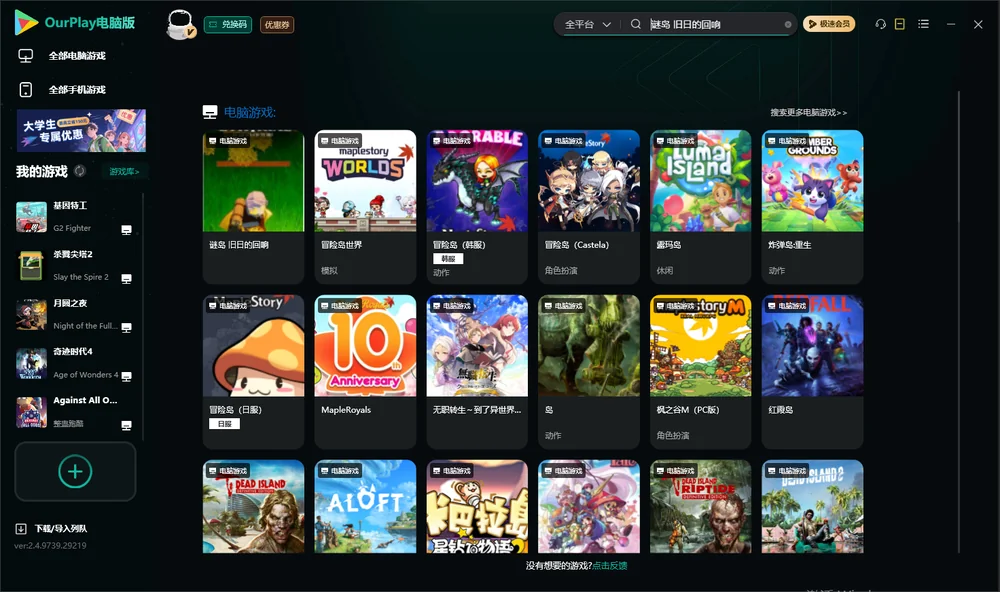
Task: Open the 游戏库> link
Action: 124,172
